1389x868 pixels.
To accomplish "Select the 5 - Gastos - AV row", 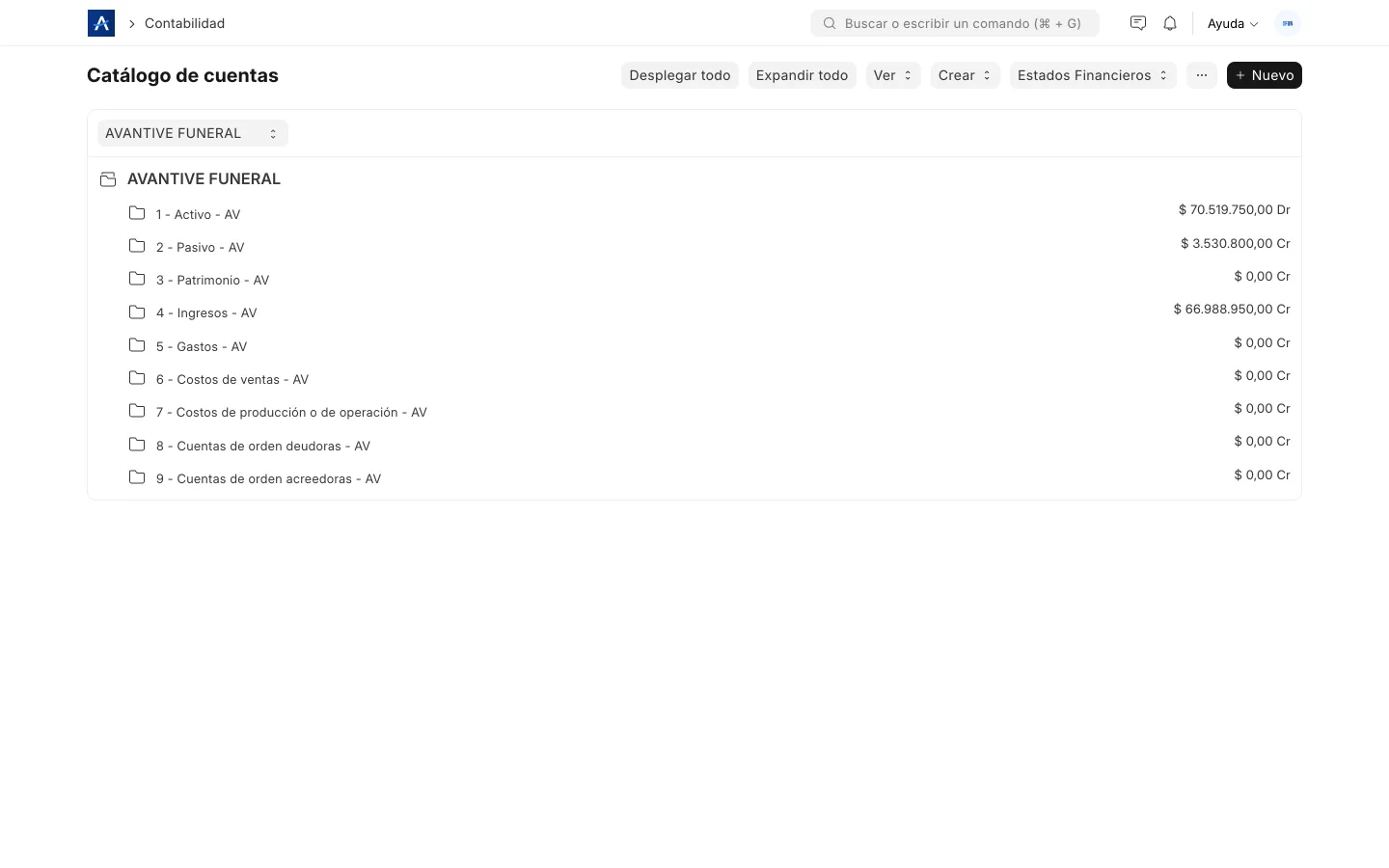I will click(x=202, y=346).
